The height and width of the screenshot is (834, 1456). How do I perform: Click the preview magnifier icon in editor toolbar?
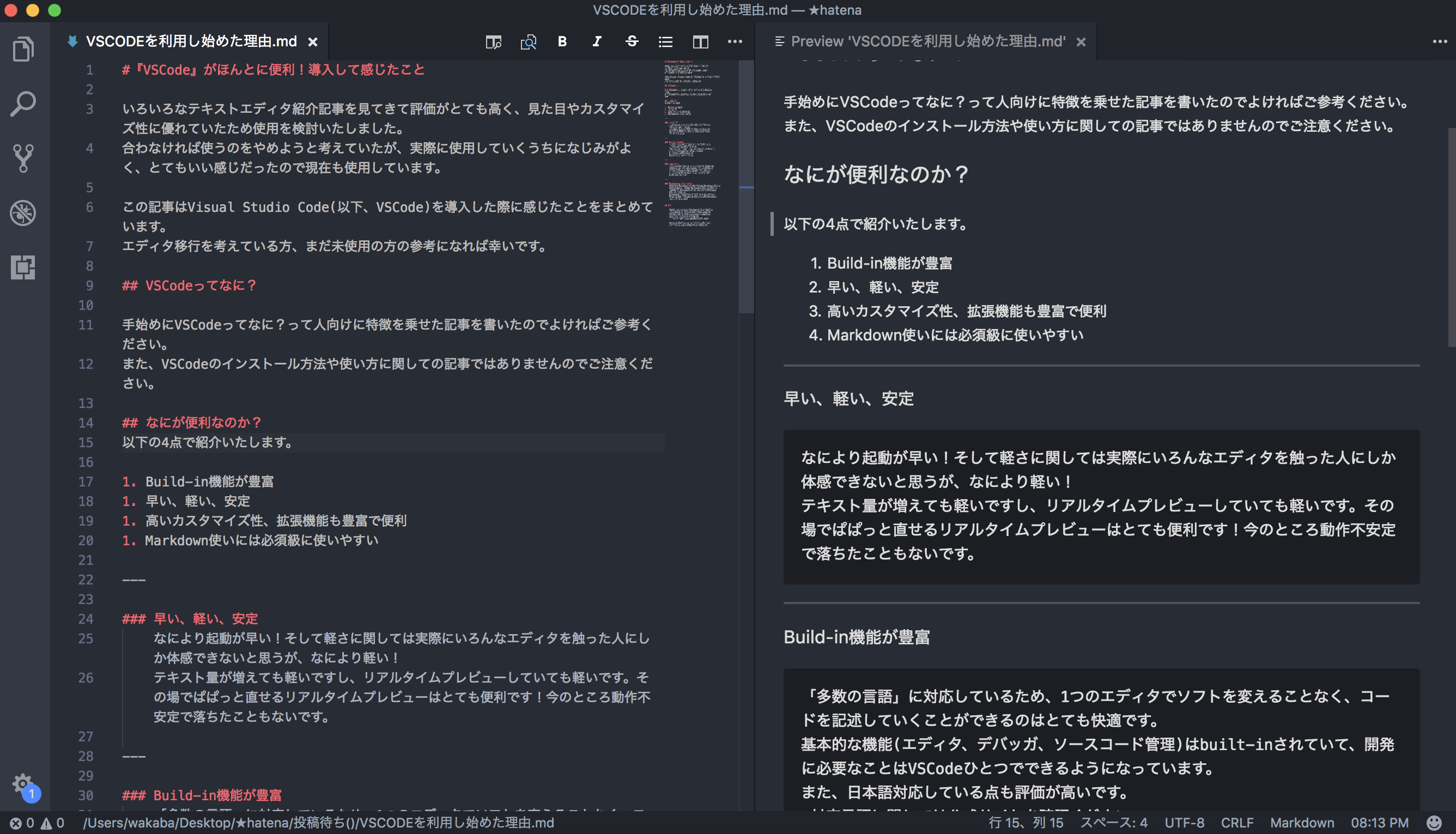[x=529, y=42]
